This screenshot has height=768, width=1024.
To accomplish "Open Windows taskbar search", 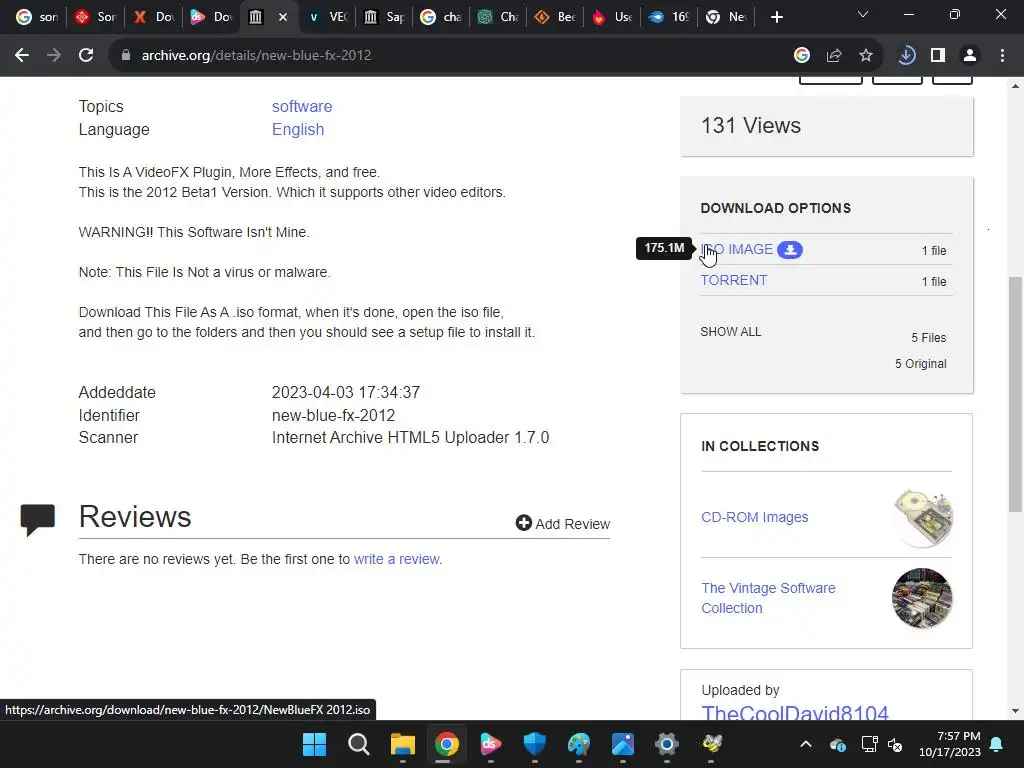I will pos(359,744).
